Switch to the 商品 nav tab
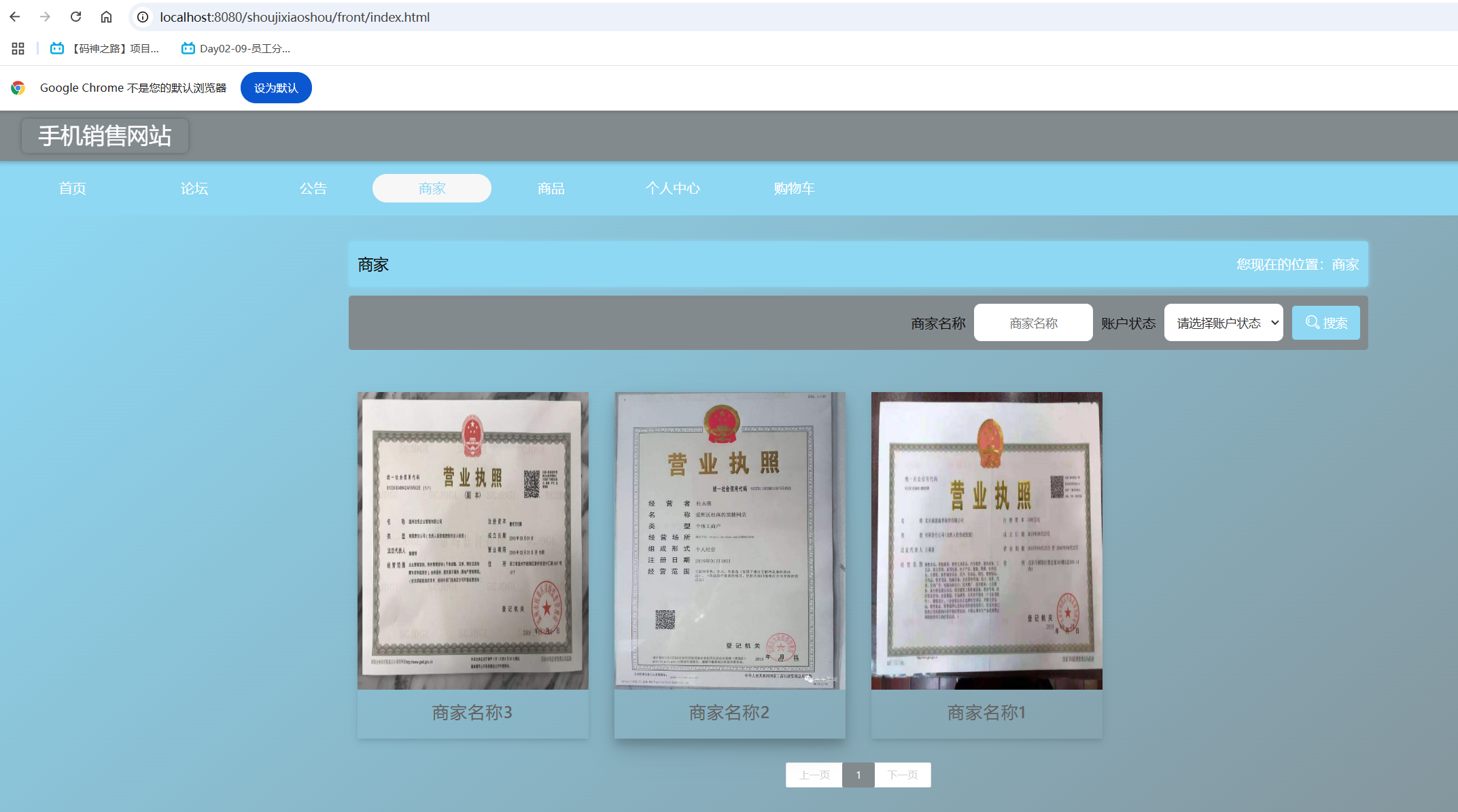The image size is (1458, 812). pos(551,188)
